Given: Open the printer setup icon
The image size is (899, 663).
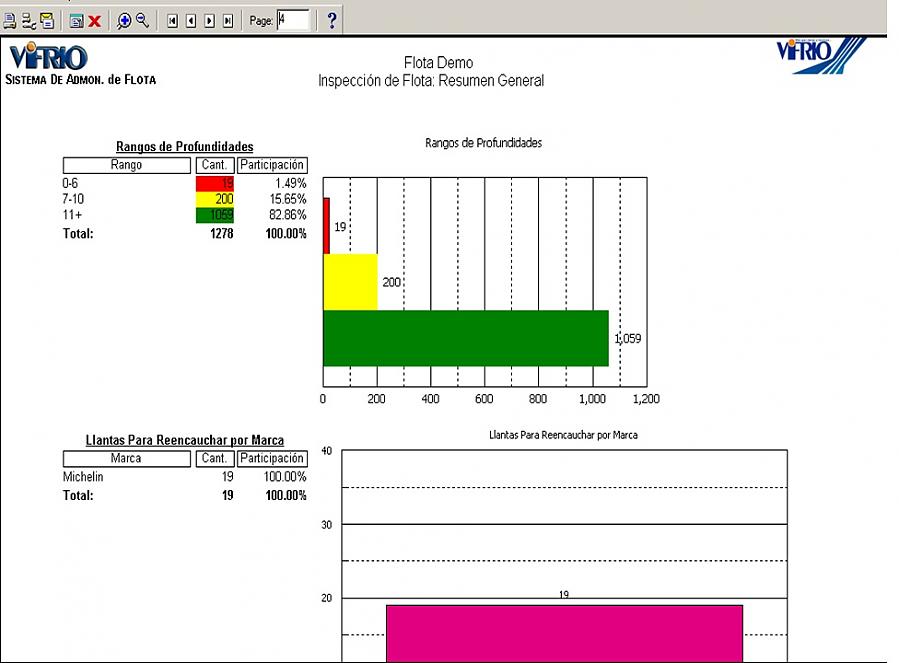Looking at the screenshot, I should tap(29, 21).
